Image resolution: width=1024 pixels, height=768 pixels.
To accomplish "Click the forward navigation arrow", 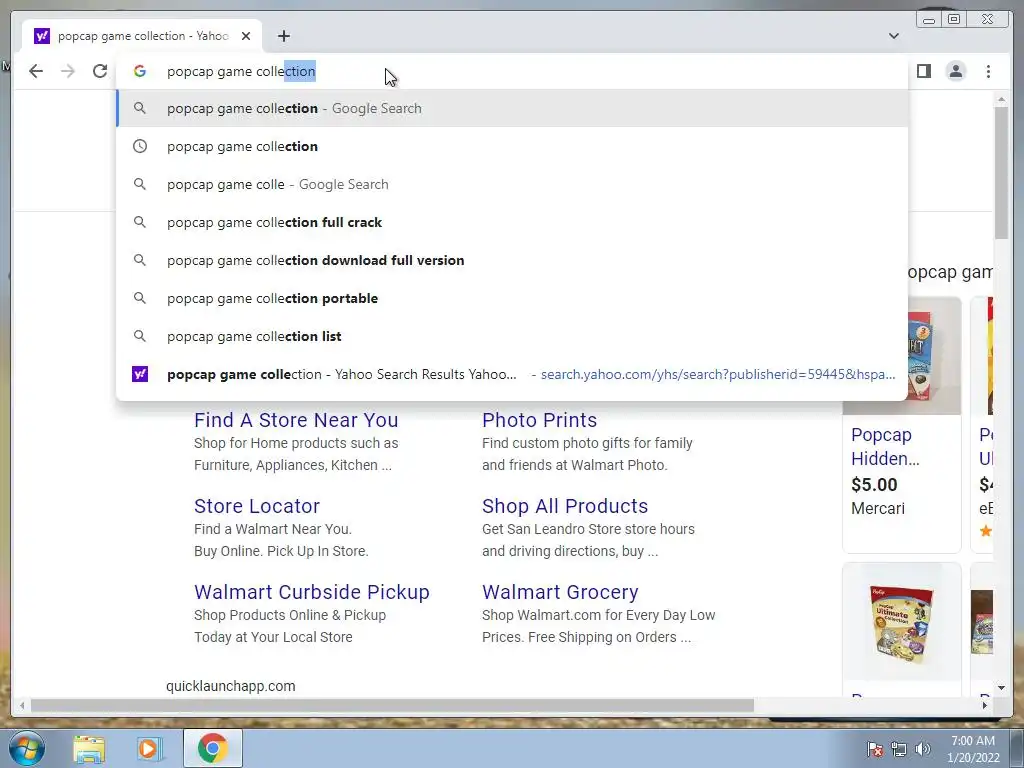I will (68, 71).
